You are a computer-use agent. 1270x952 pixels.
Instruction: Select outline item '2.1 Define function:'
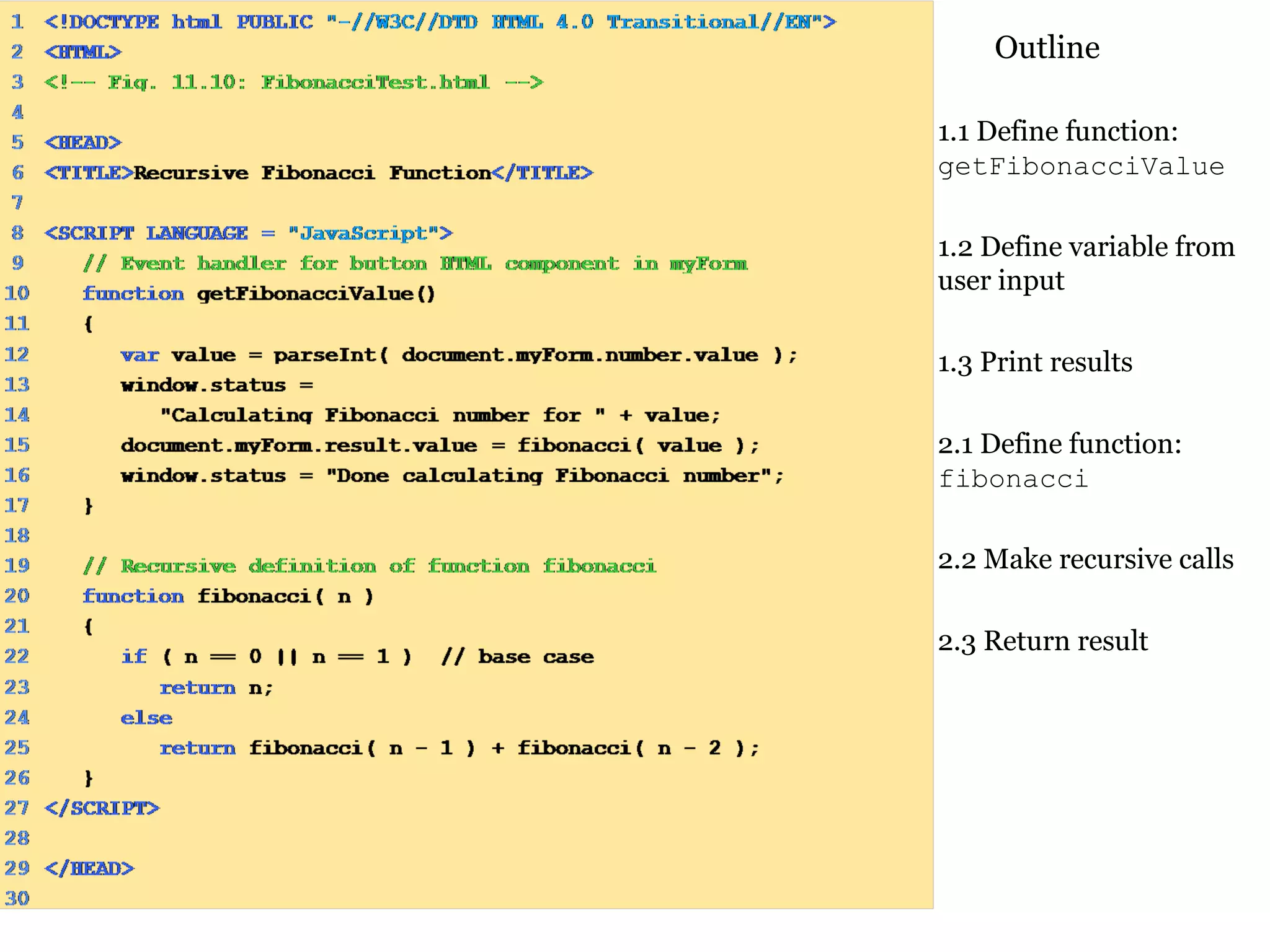[1060, 444]
